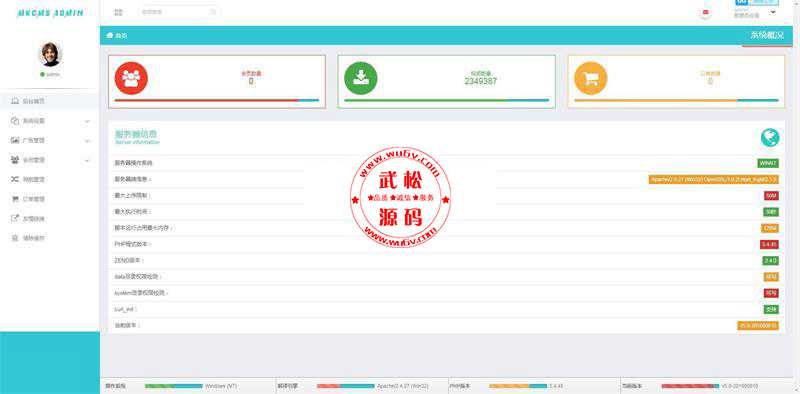Click the grid menu icon in top bar

(x=118, y=12)
